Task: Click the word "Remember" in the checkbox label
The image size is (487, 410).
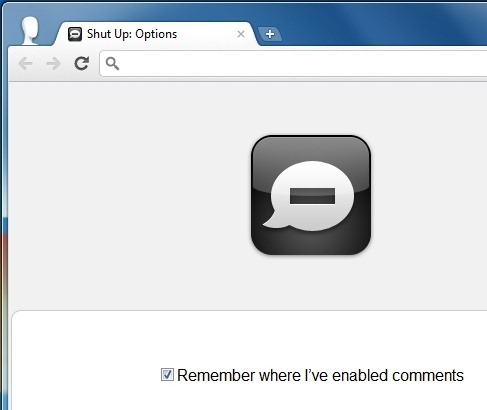Action: click(216, 376)
